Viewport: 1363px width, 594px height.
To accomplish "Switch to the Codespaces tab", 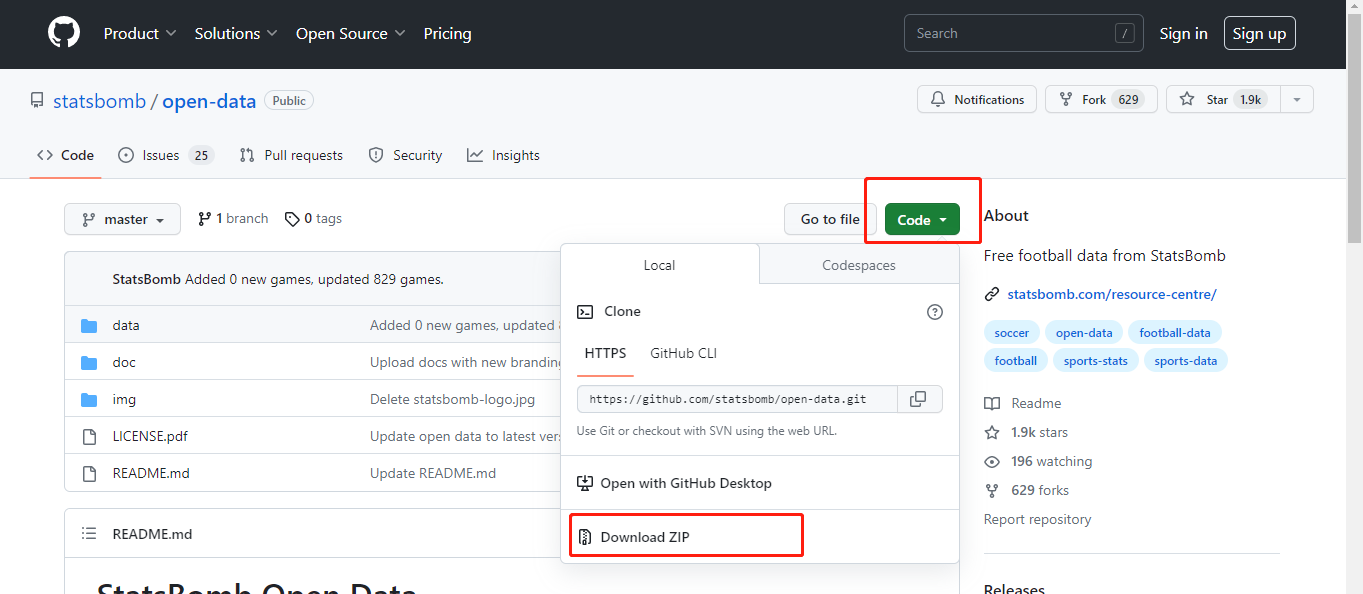I will 858,265.
